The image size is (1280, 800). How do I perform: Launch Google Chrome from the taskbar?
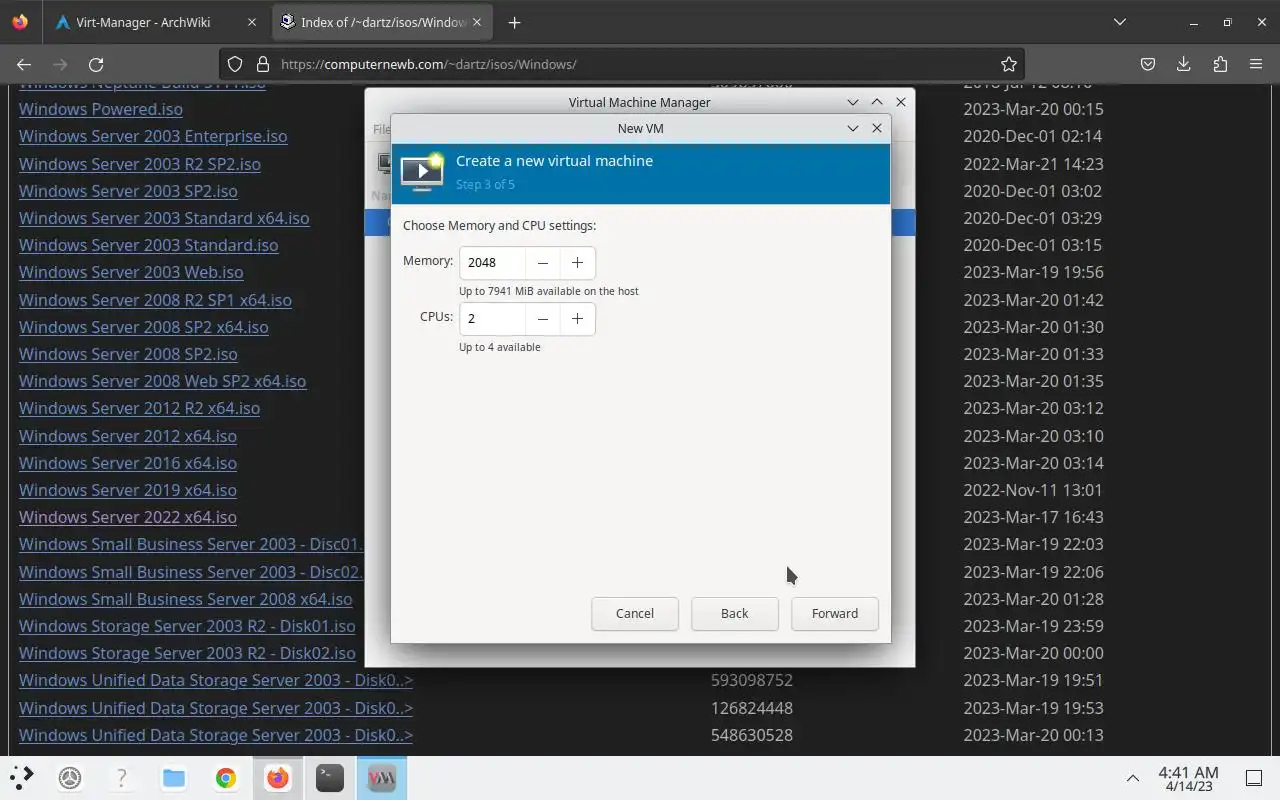(x=226, y=777)
